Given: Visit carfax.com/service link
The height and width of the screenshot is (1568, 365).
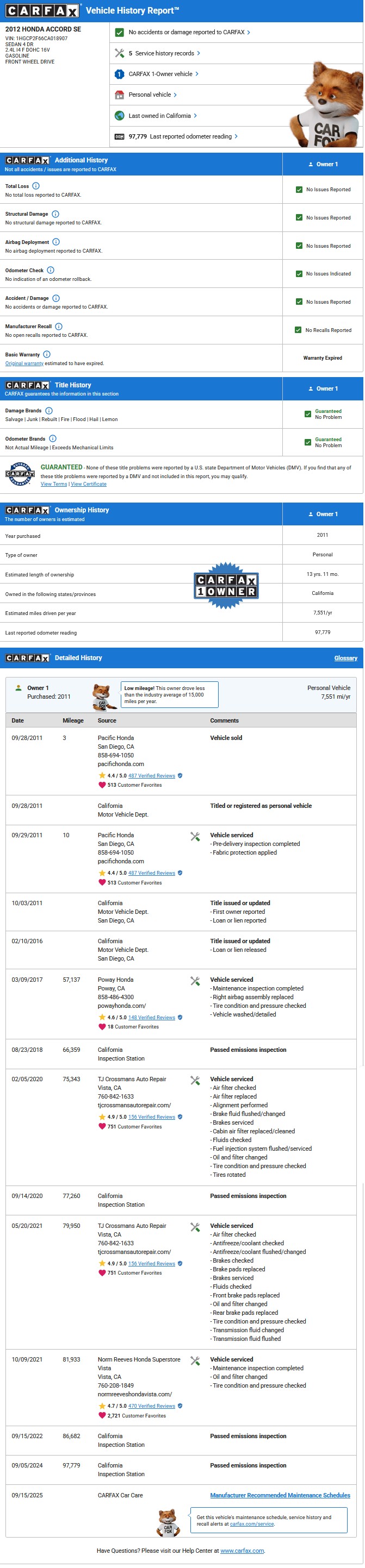Looking at the screenshot, I should click(252, 1523).
